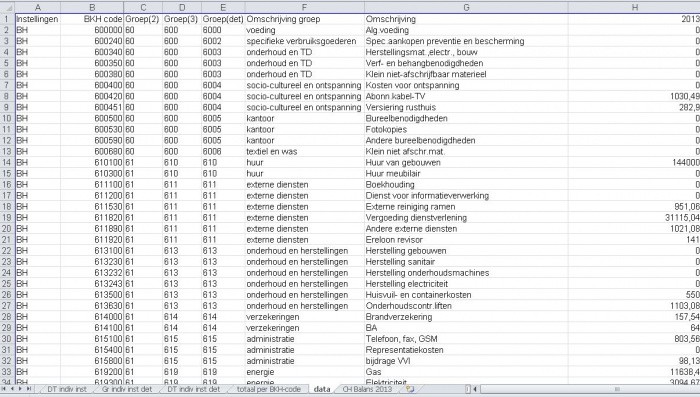
Task: Select the 'bijdrage VVI' cell
Action: 466,361
